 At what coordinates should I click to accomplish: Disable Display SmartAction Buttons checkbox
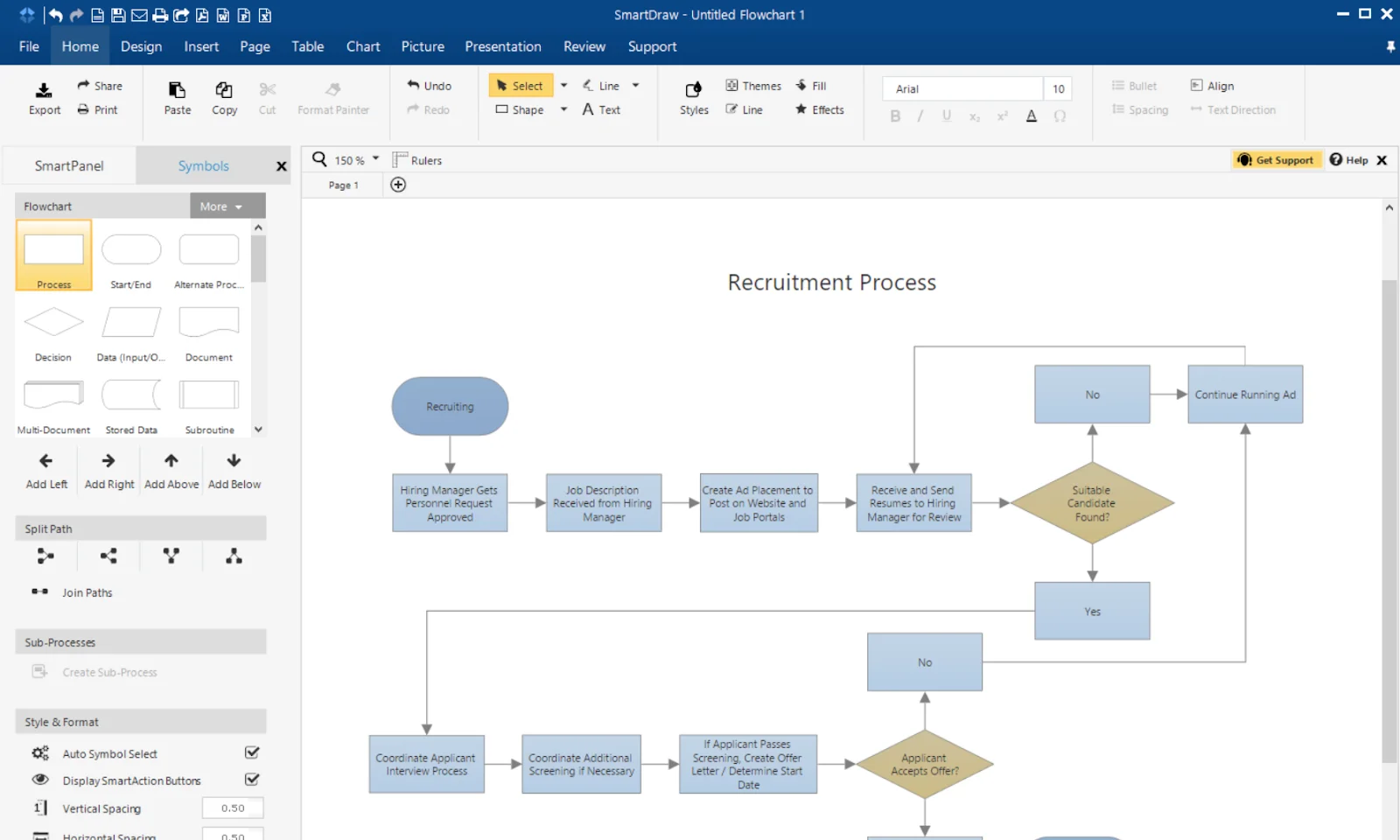252,780
